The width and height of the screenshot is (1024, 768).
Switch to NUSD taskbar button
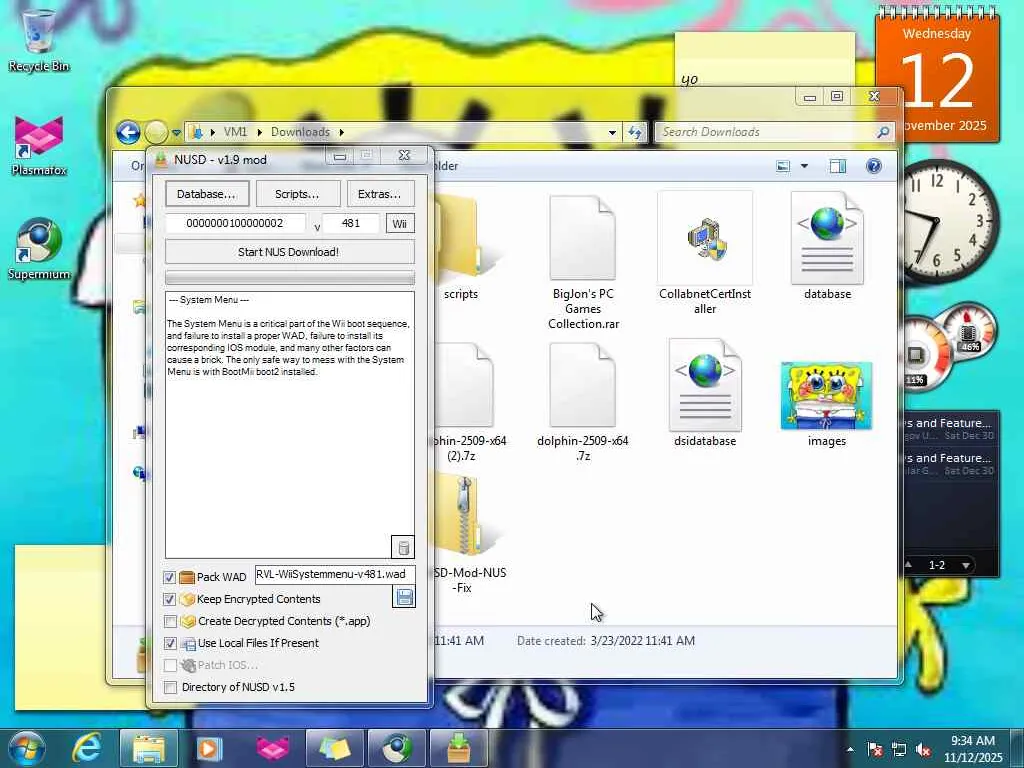(458, 748)
